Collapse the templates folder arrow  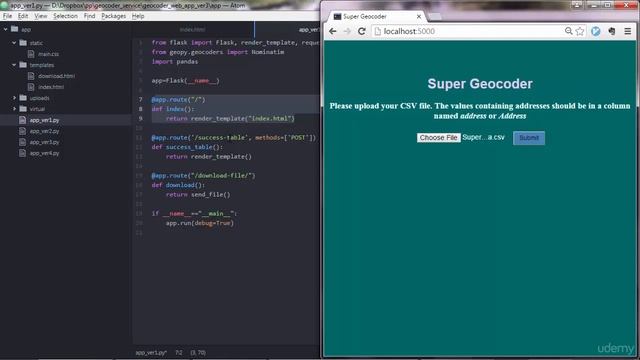click(14, 64)
